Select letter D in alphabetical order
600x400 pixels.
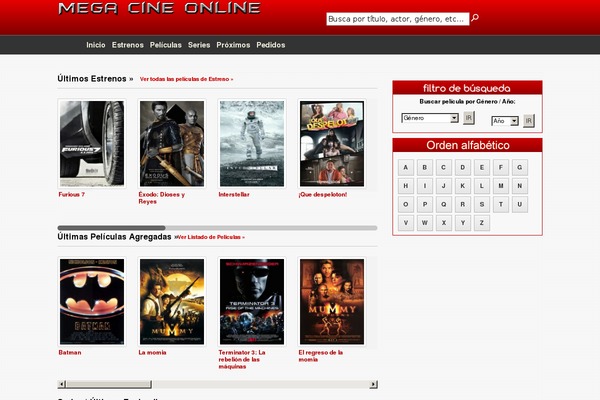coord(463,167)
